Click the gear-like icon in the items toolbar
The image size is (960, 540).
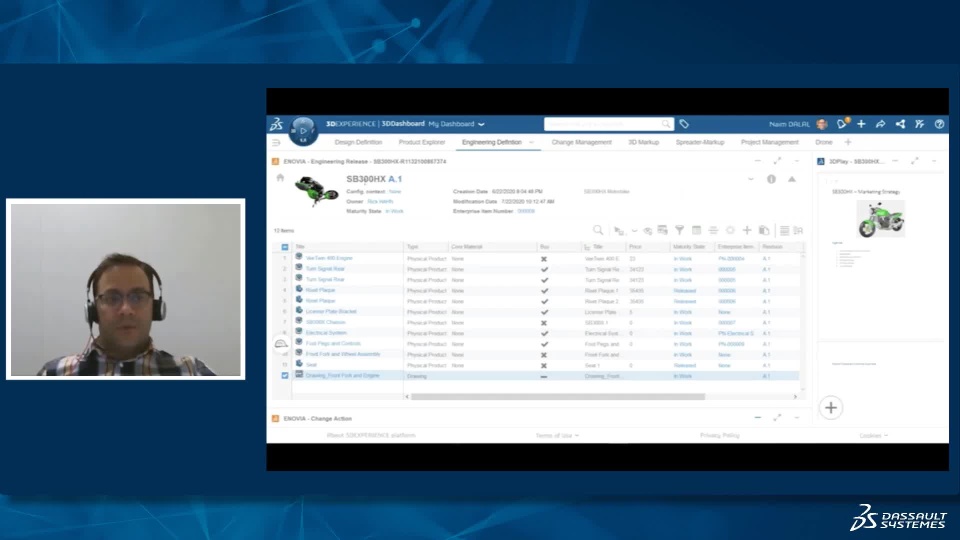730,230
